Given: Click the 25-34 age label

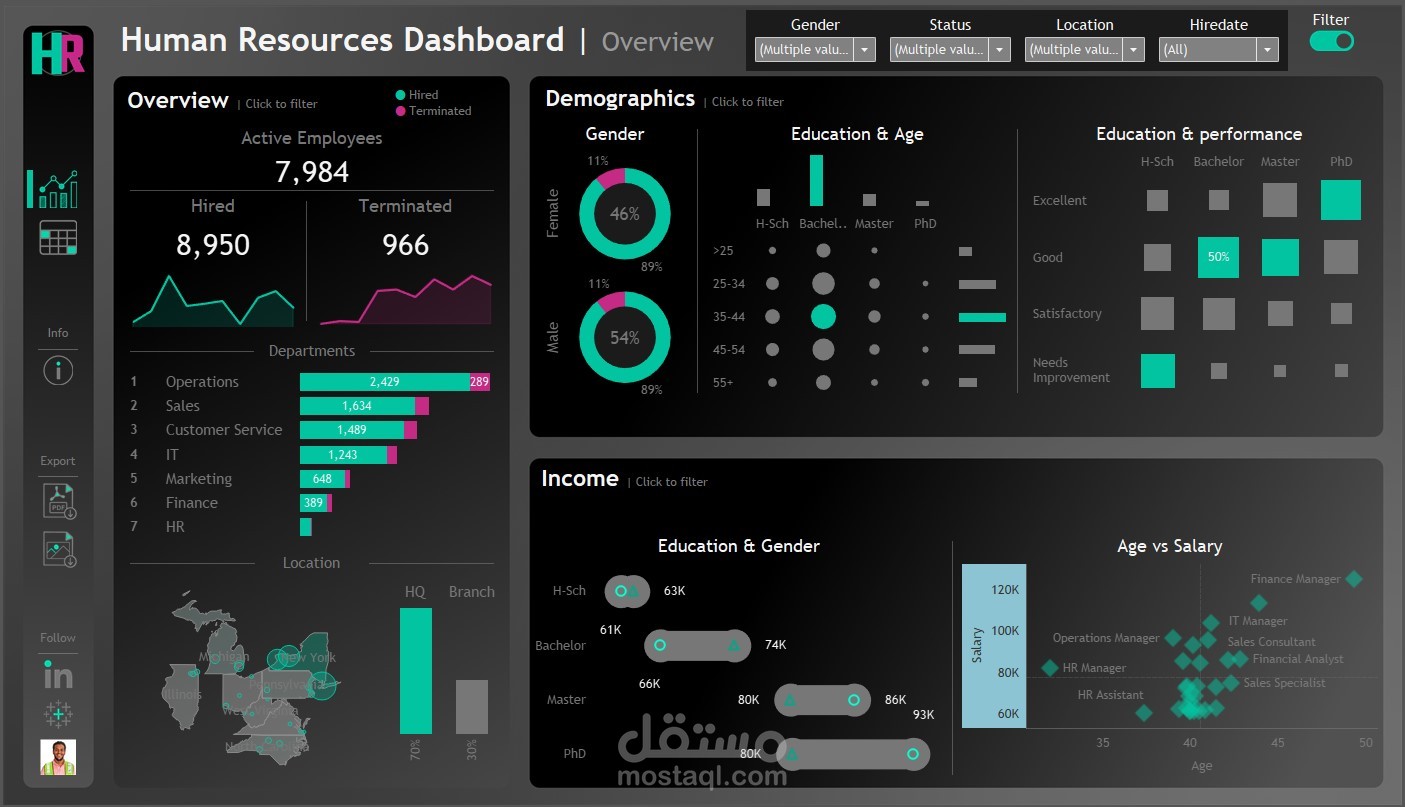Looking at the screenshot, I should pyautogui.click(x=729, y=284).
